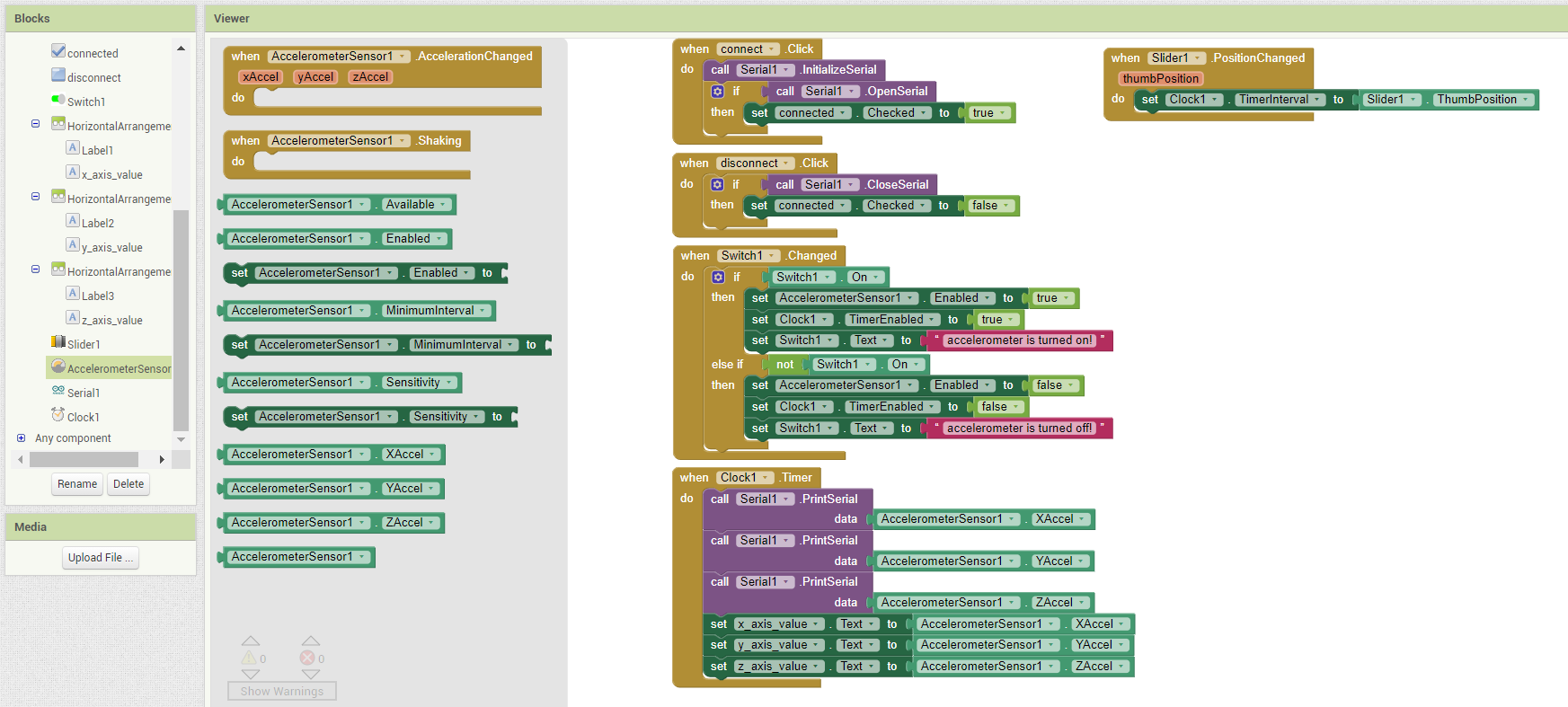
Task: Select the AccelerometerSensor1 component icon
Action: (x=58, y=367)
